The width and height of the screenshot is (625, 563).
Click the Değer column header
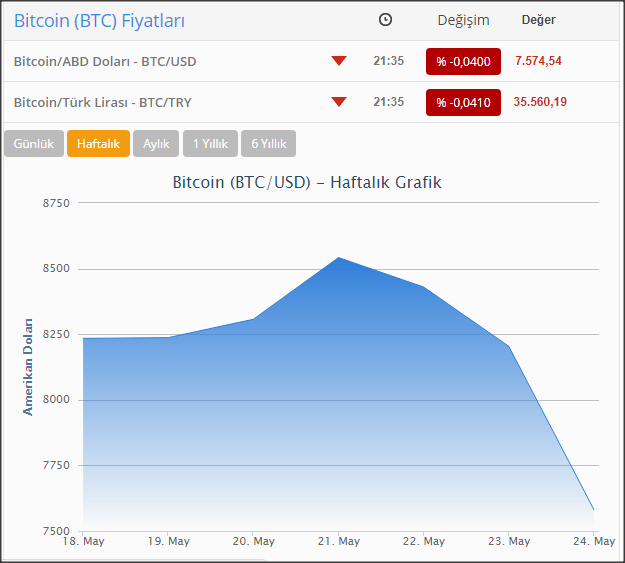pyautogui.click(x=539, y=20)
